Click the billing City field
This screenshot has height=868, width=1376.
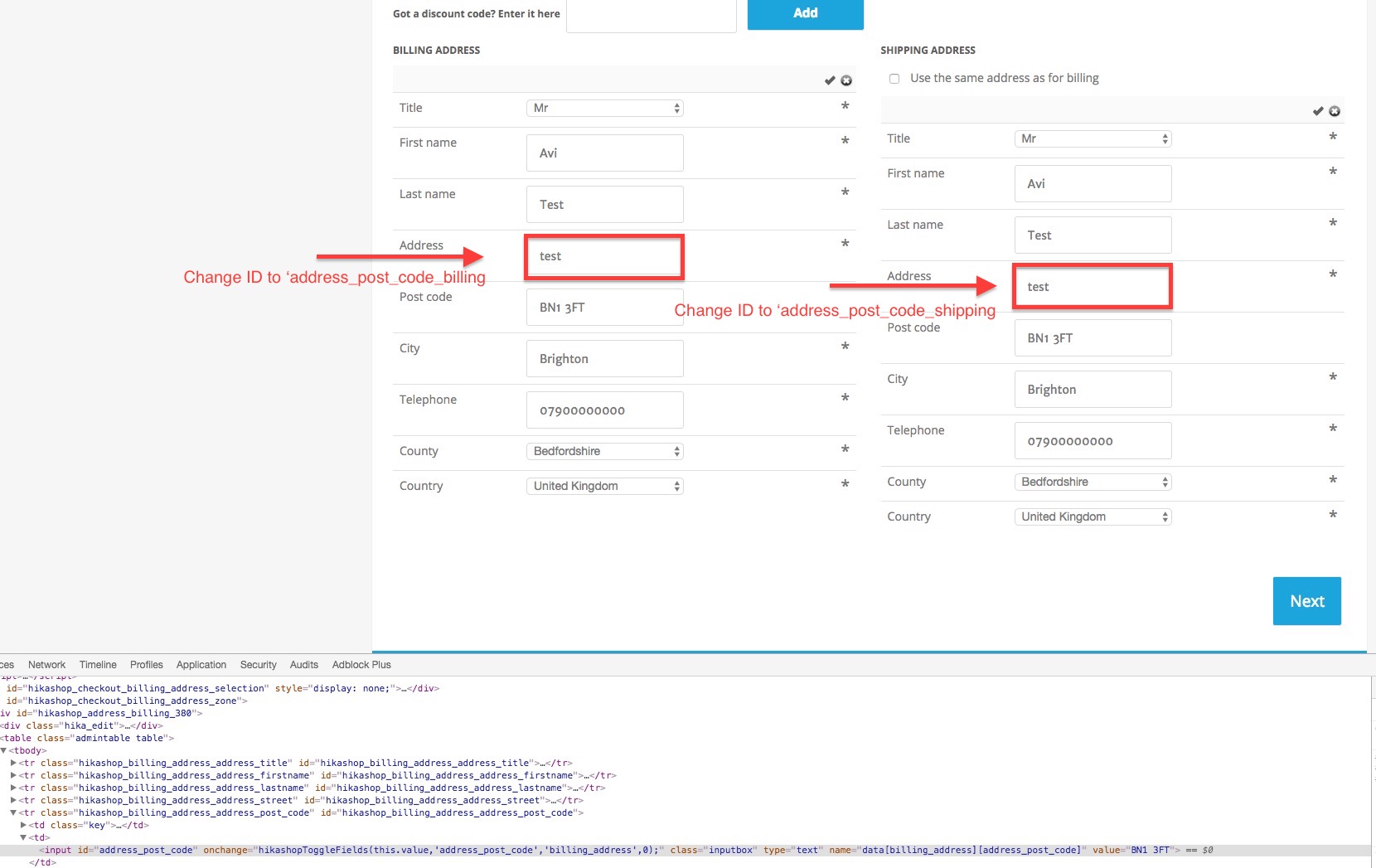pyautogui.click(x=605, y=359)
